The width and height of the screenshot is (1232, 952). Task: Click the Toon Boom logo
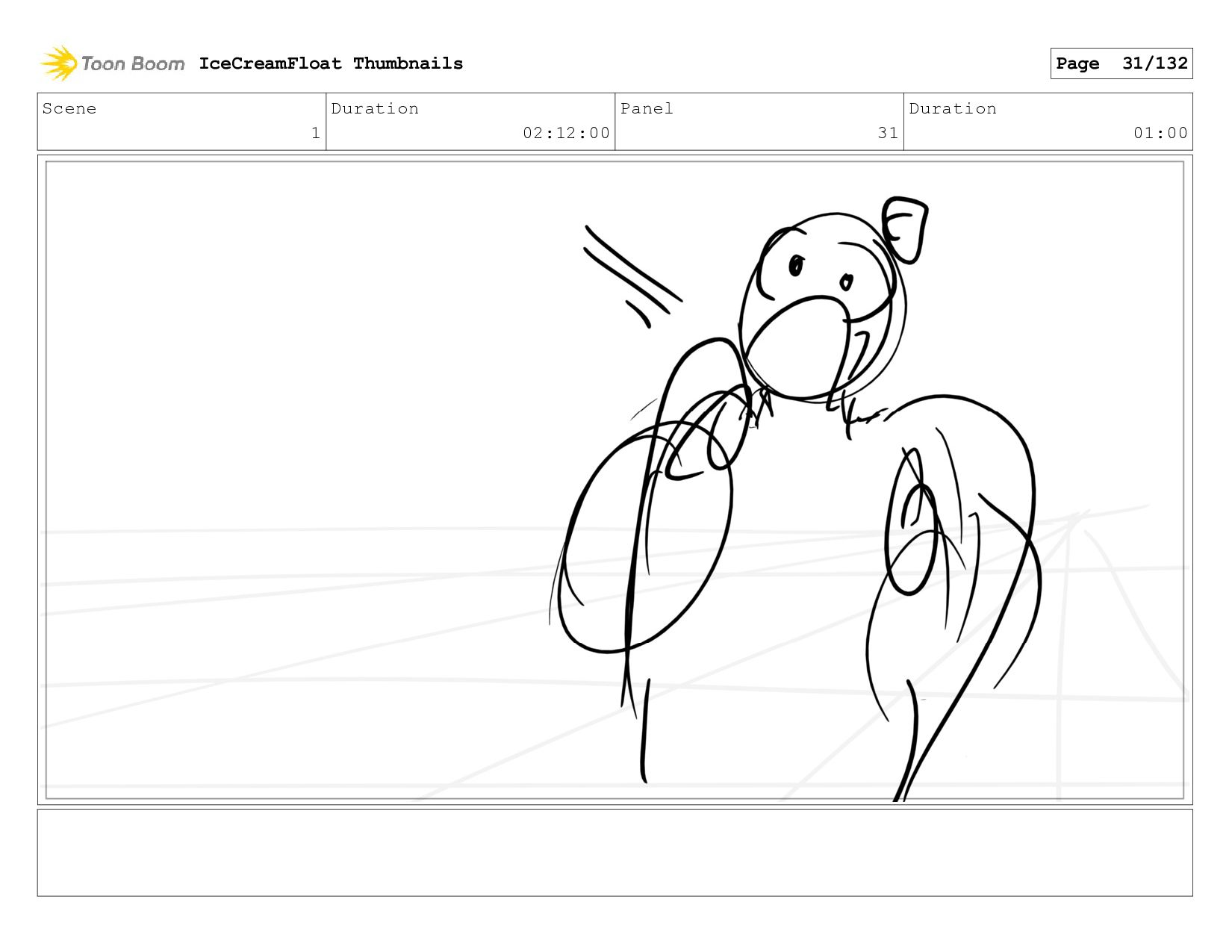tap(112, 63)
